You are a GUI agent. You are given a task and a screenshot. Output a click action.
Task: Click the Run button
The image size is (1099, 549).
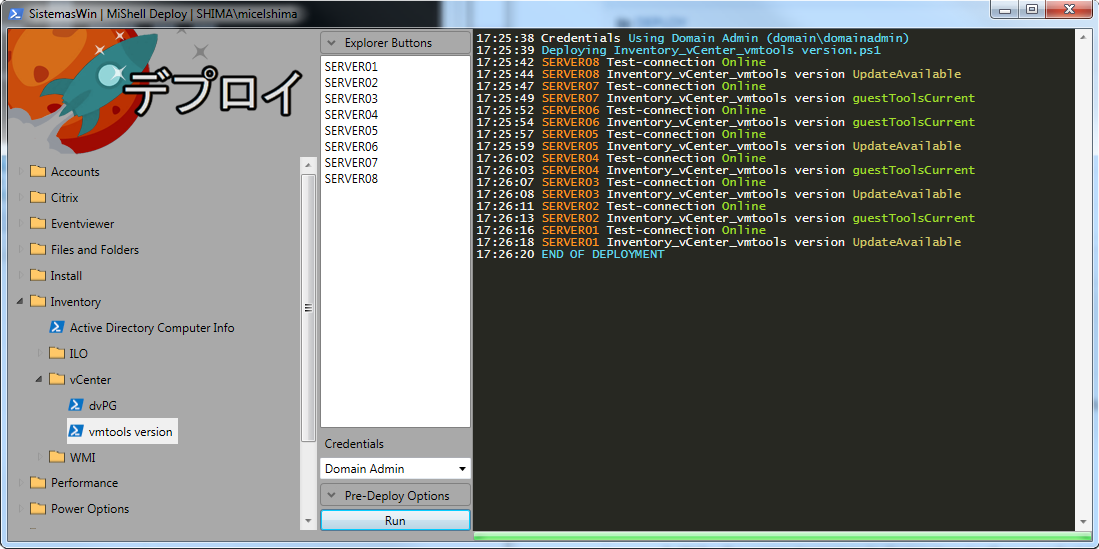tap(395, 521)
